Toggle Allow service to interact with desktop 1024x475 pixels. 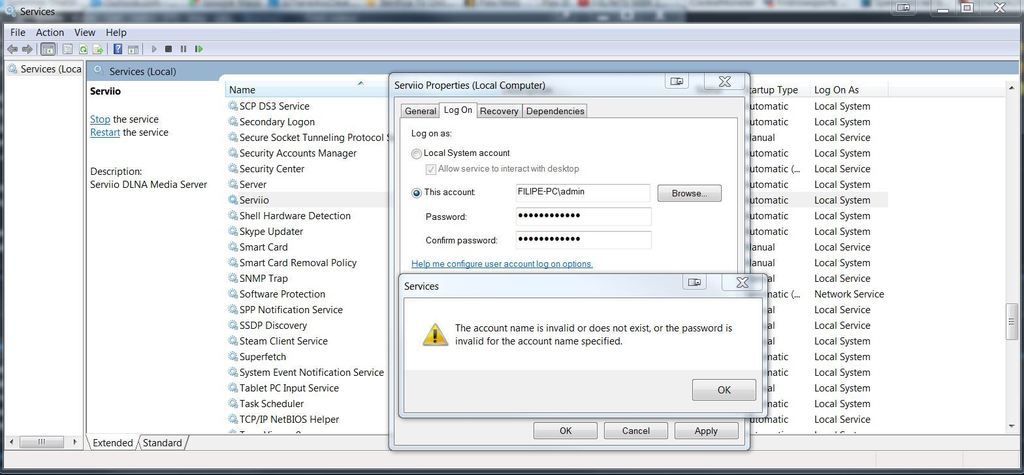pyautogui.click(x=431, y=169)
